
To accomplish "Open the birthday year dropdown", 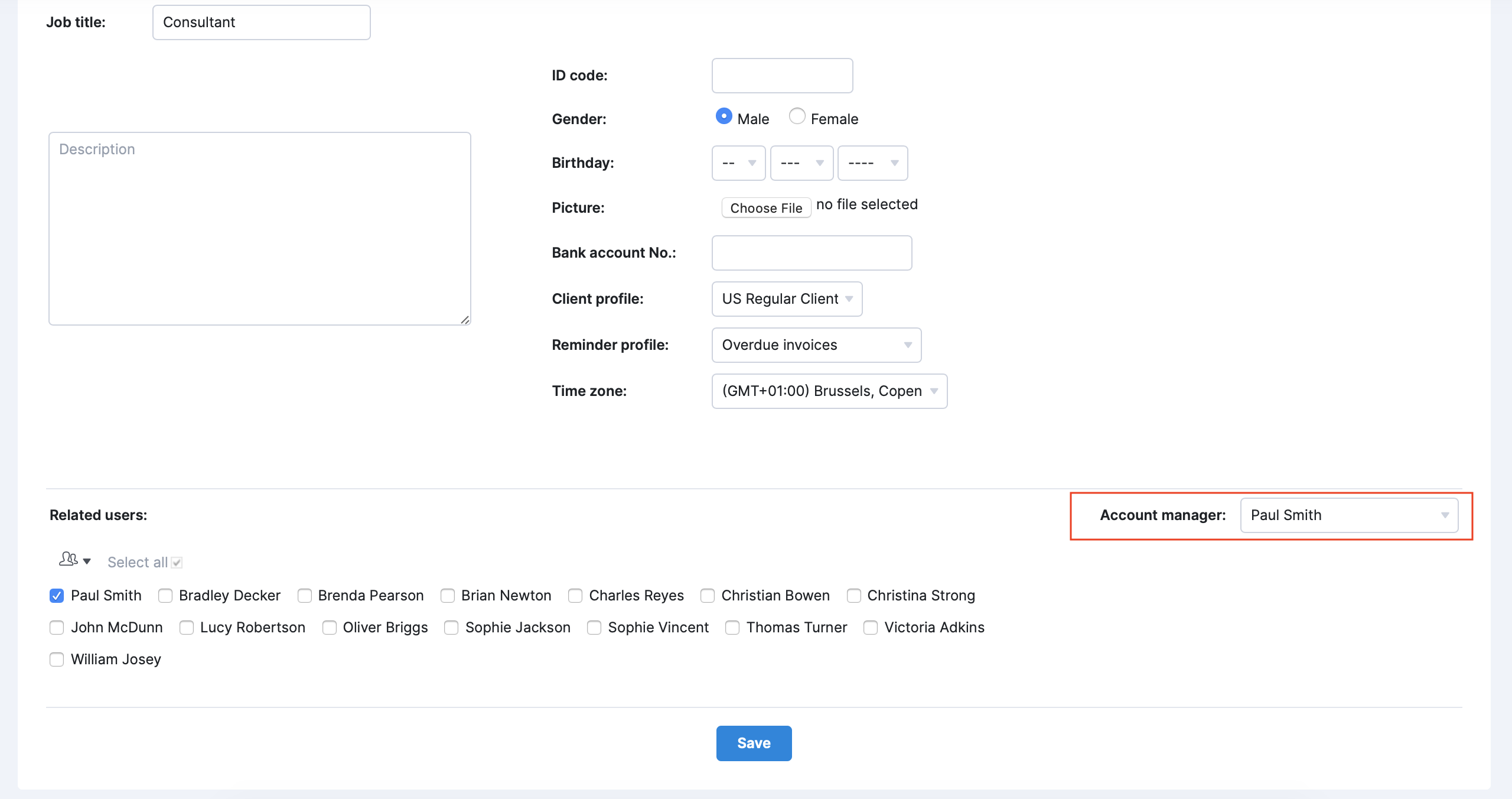I will tap(872, 163).
